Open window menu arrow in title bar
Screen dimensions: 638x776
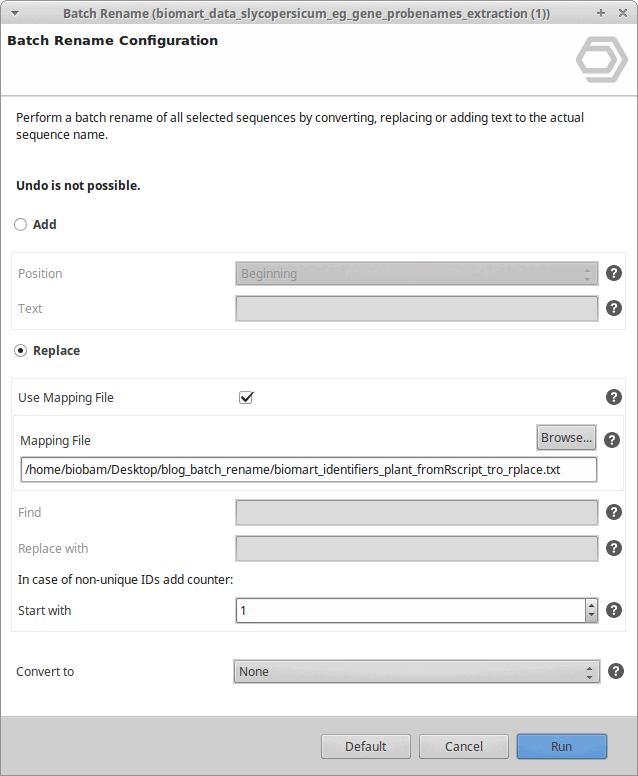pyautogui.click(x=15, y=13)
